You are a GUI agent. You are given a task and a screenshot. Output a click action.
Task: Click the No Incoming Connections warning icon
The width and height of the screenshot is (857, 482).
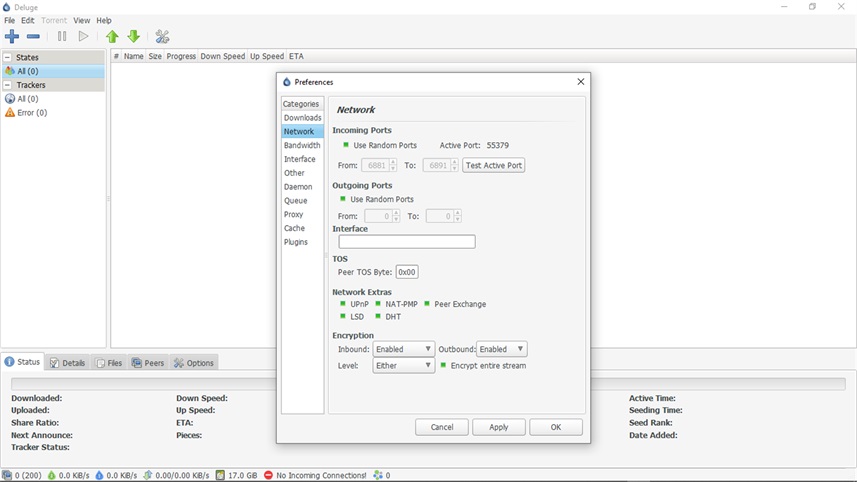268,475
